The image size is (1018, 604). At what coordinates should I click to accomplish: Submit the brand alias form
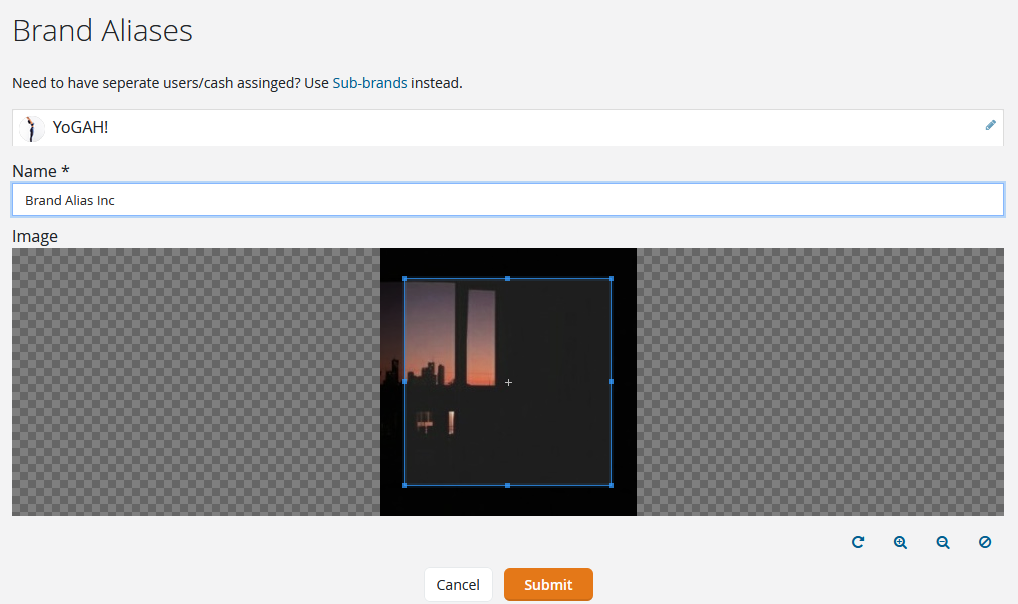point(548,585)
